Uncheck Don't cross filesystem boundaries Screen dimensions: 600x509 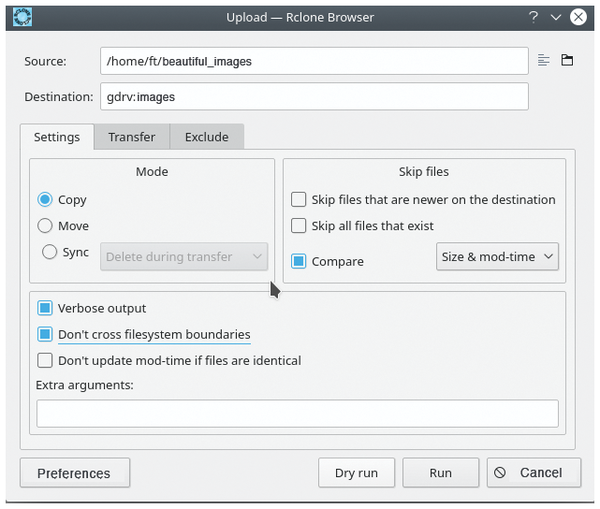pyautogui.click(x=45, y=335)
